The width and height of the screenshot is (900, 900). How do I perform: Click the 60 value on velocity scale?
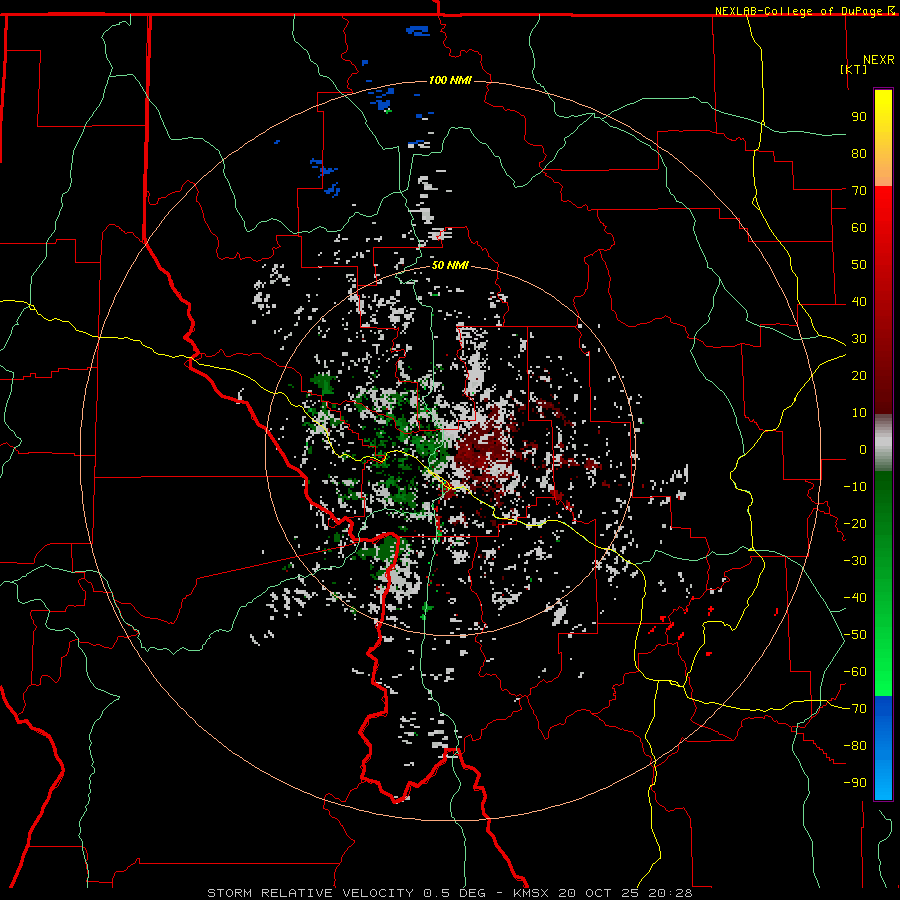859,227
